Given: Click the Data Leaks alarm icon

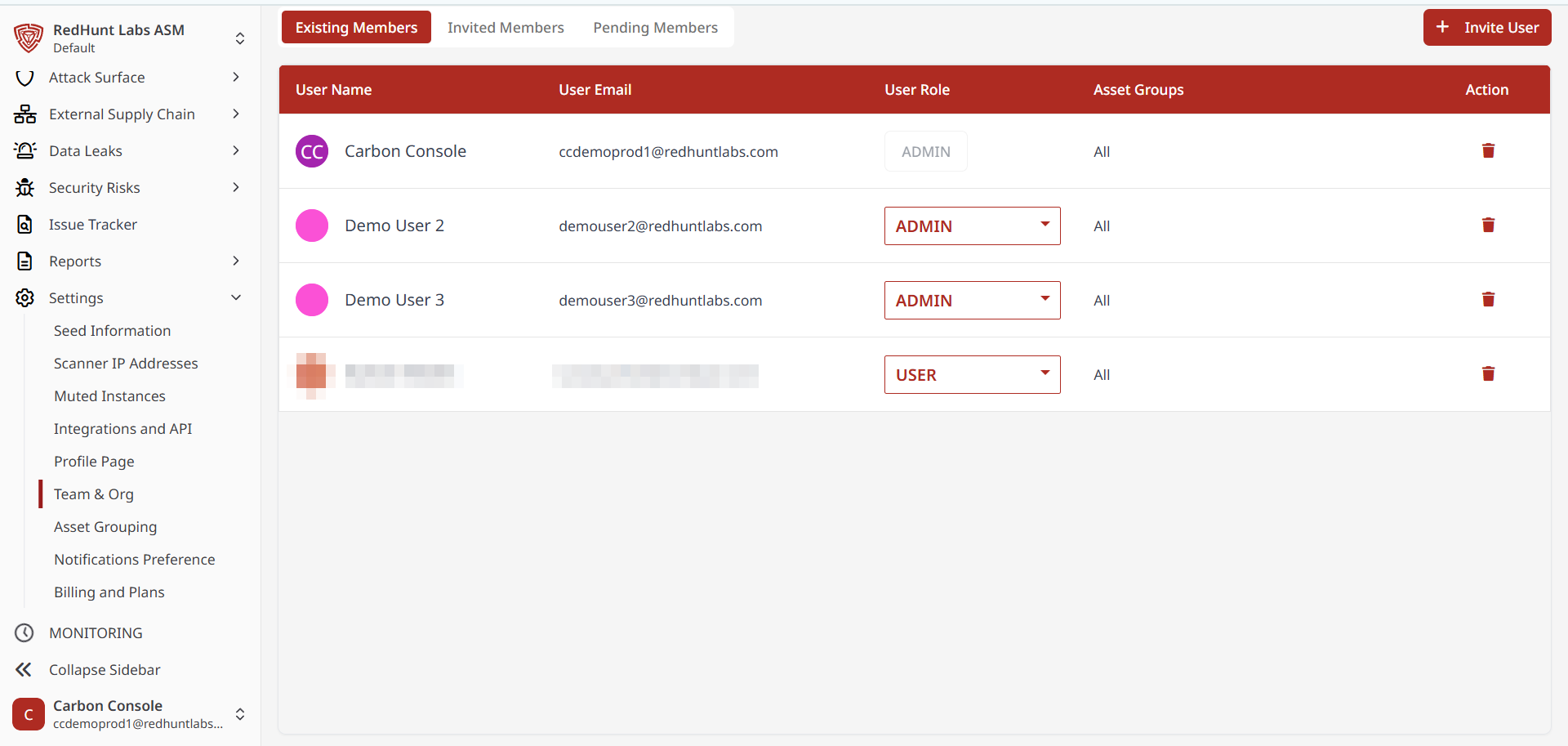Looking at the screenshot, I should tap(24, 151).
